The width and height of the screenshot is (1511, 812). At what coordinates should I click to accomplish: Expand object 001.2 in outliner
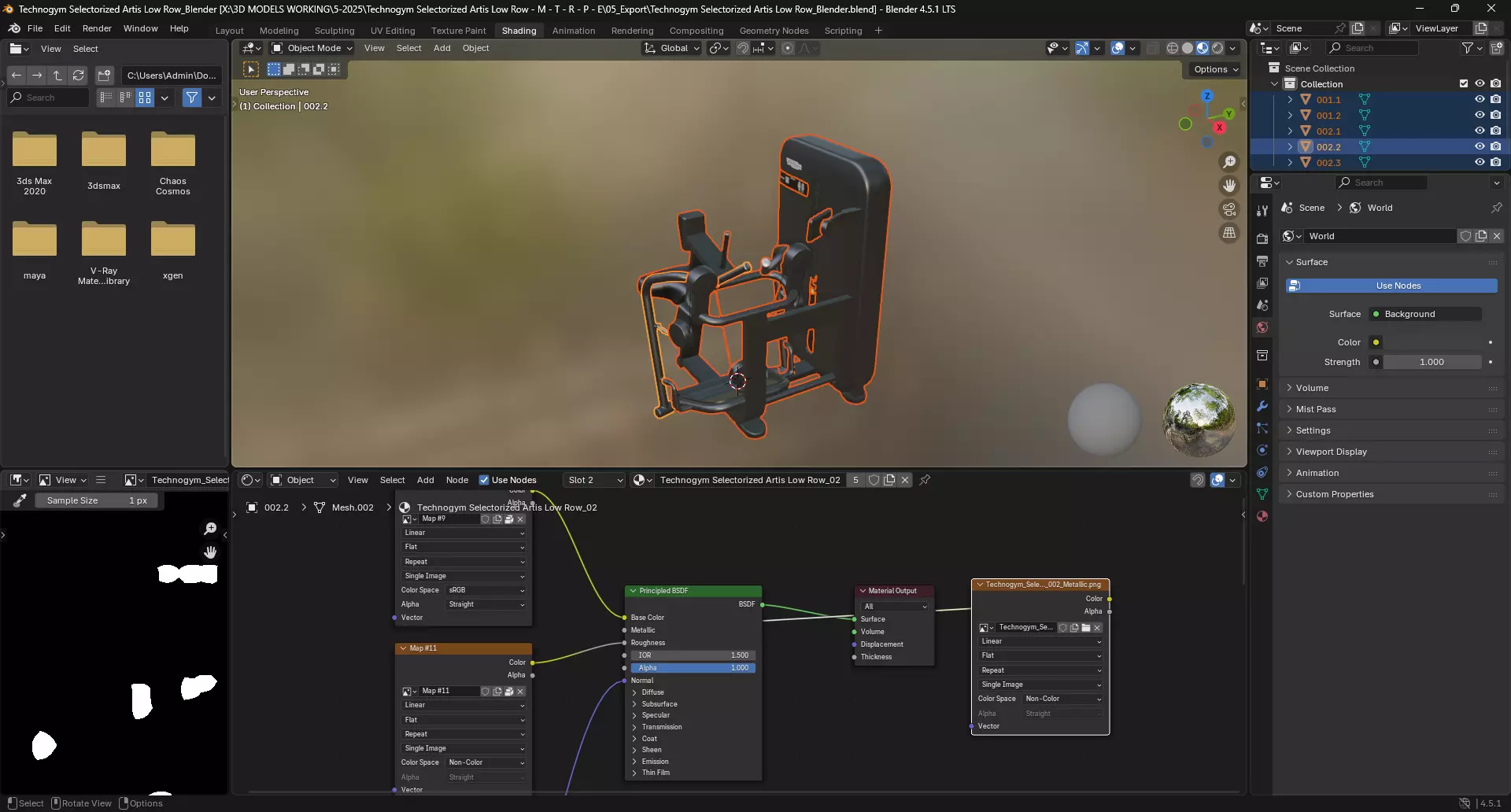pyautogui.click(x=1290, y=116)
